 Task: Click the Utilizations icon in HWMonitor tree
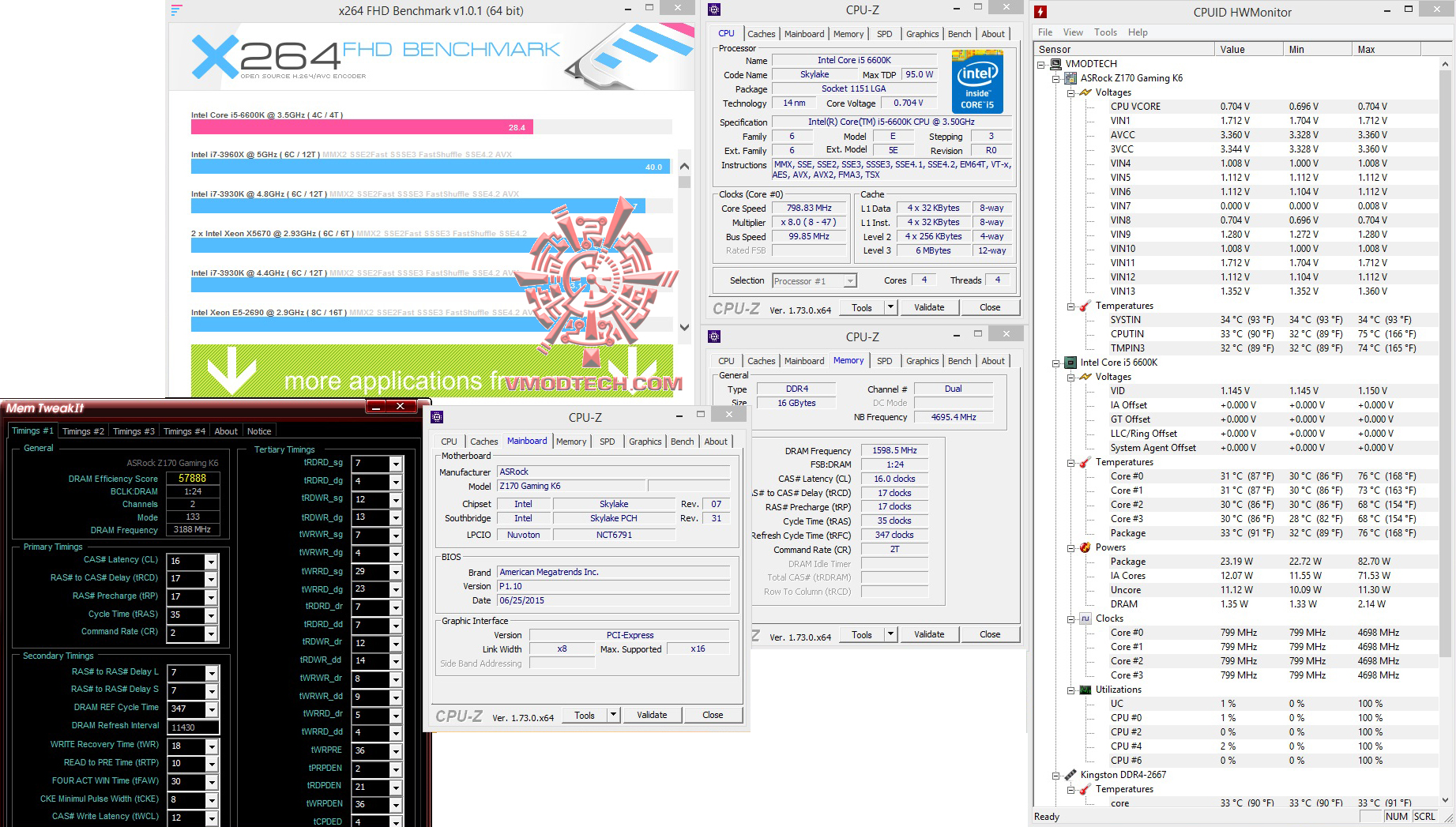(1085, 690)
